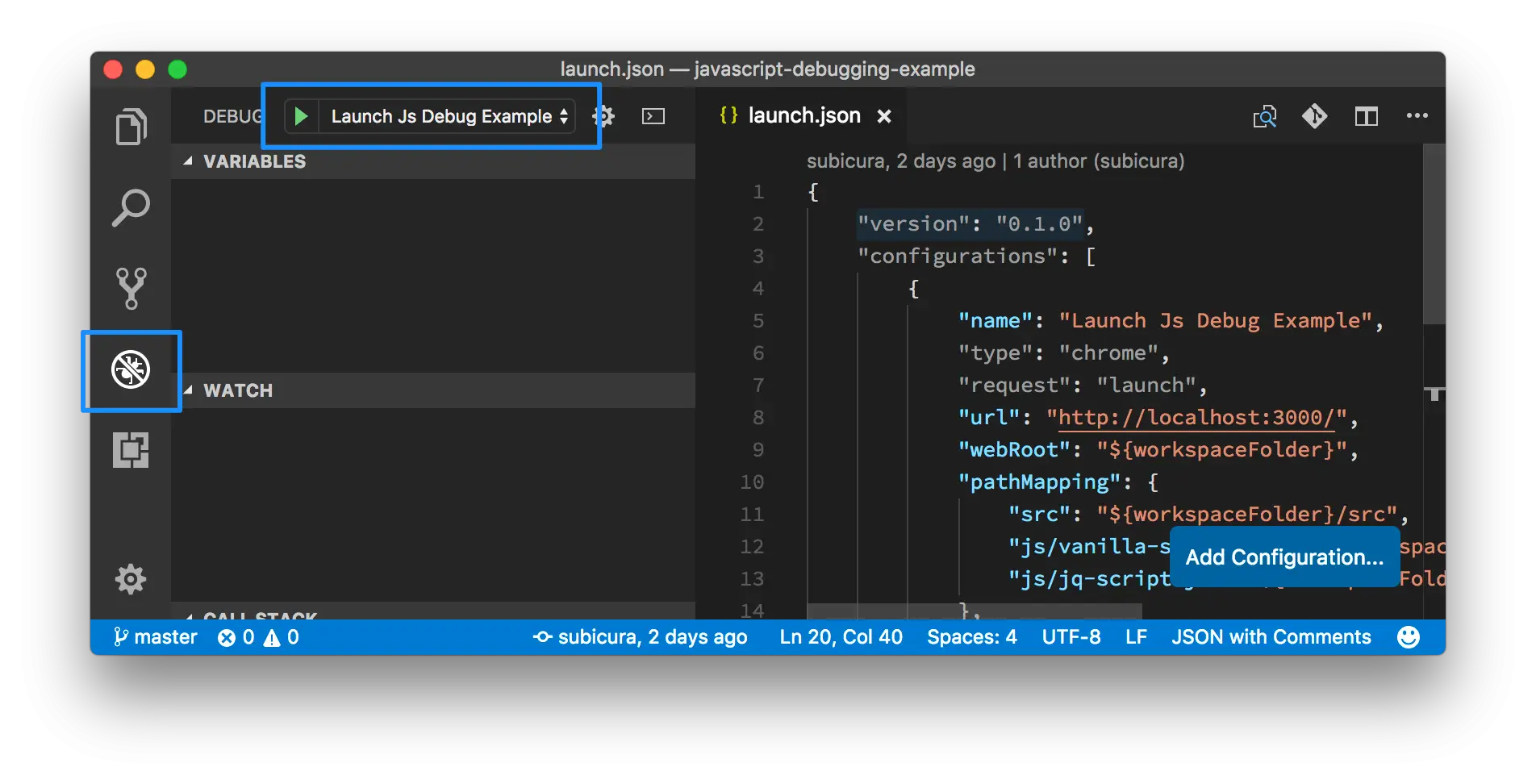Close the launch.json tab
The image size is (1536, 784).
tap(884, 116)
